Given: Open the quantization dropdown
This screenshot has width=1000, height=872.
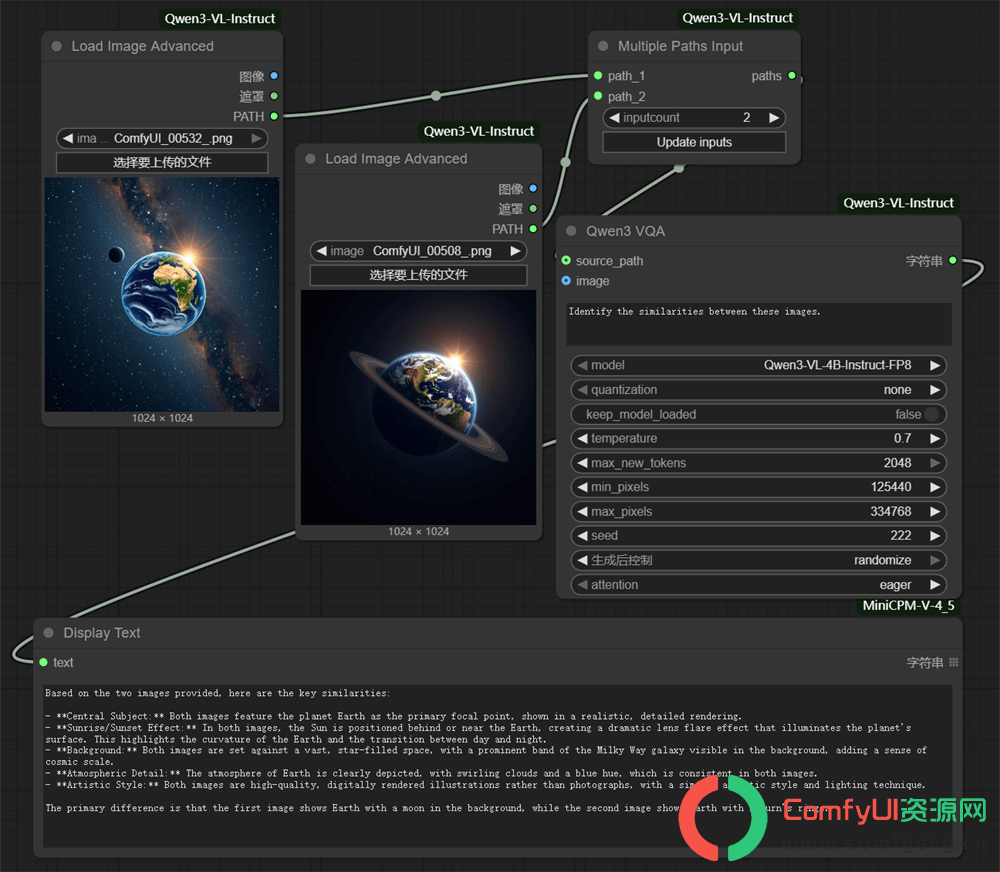Looking at the screenshot, I should coord(758,390).
